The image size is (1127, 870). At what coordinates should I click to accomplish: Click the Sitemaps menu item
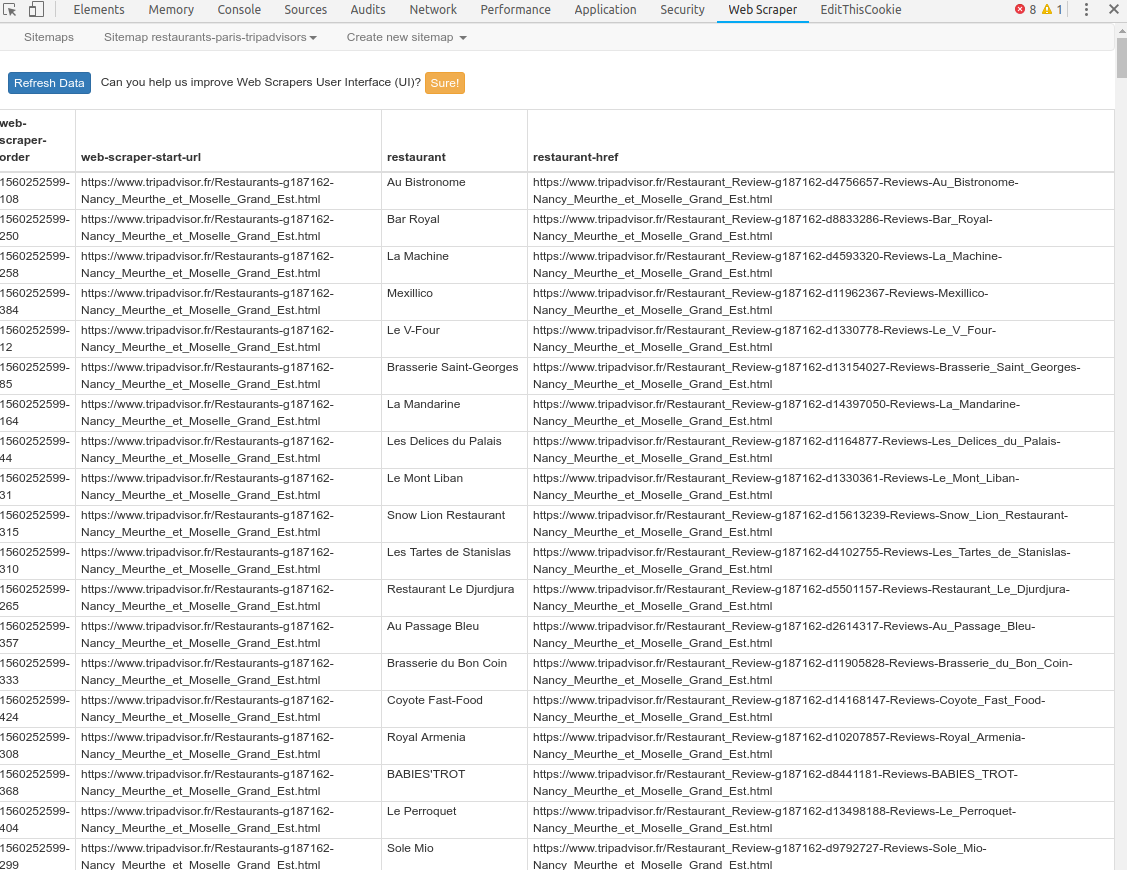pyautogui.click(x=49, y=37)
